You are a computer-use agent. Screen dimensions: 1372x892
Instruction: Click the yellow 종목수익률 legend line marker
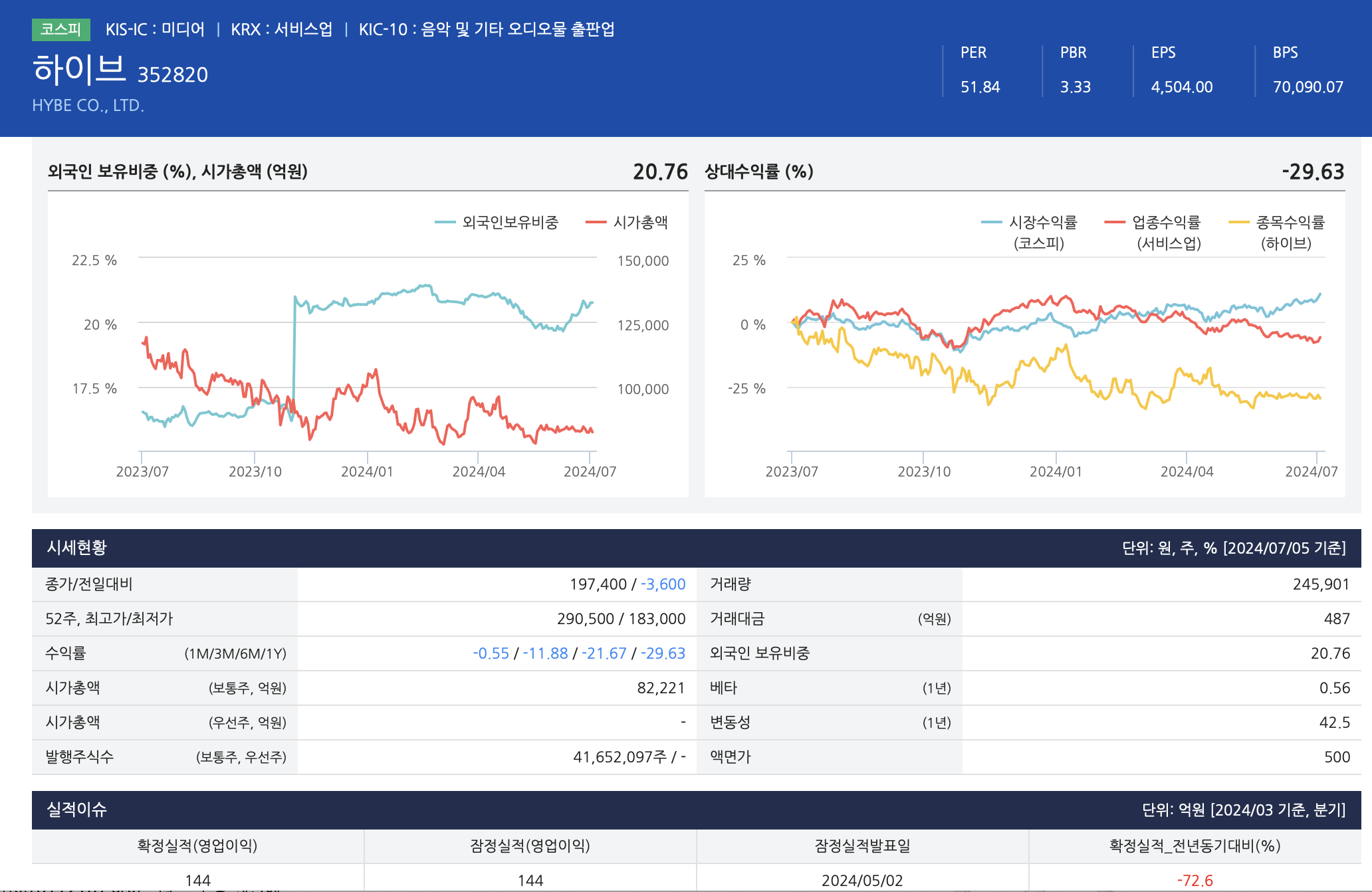[x=1239, y=222]
